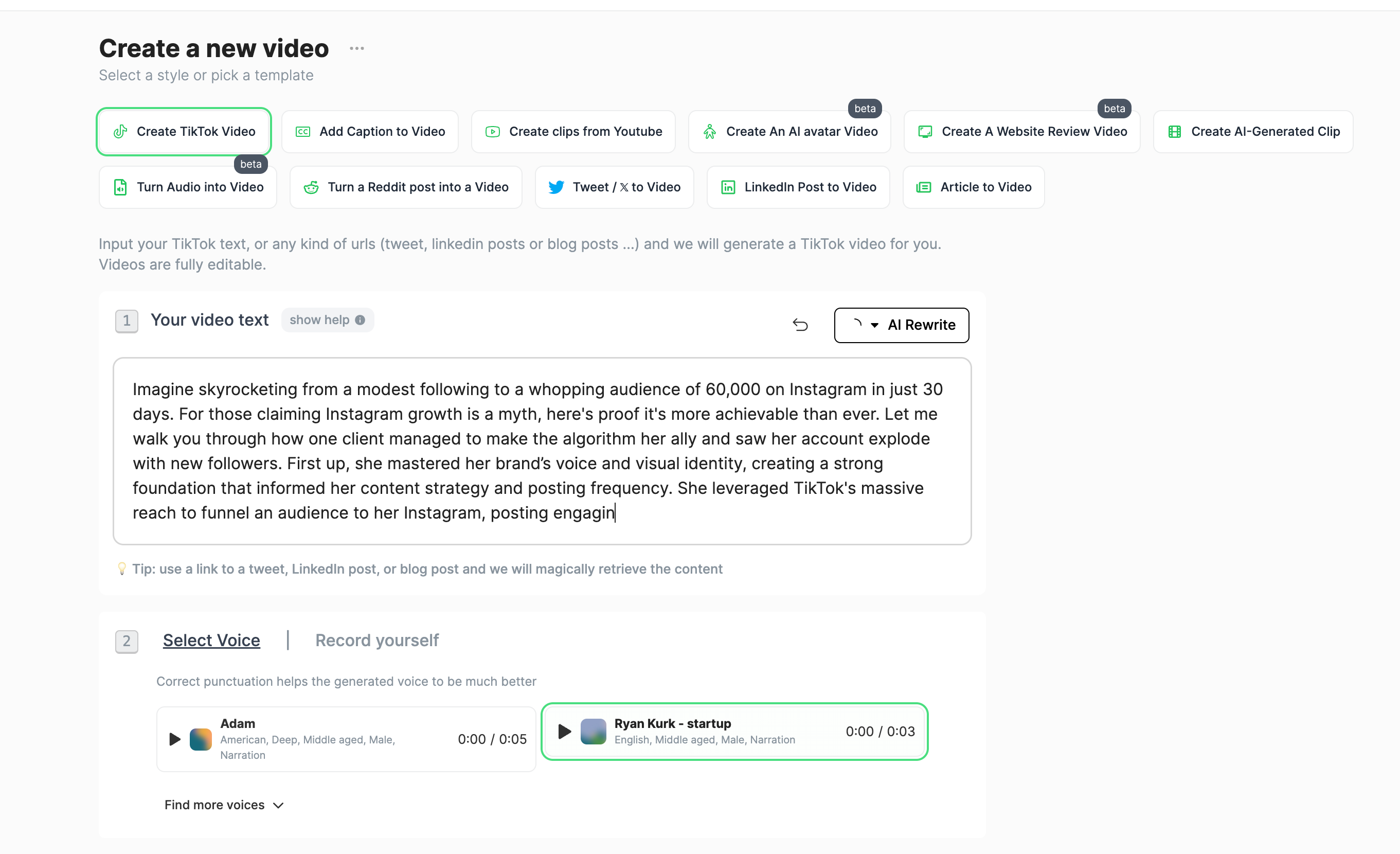1400x854 pixels.
Task: Select Tweet / X to Video option
Action: (x=614, y=187)
